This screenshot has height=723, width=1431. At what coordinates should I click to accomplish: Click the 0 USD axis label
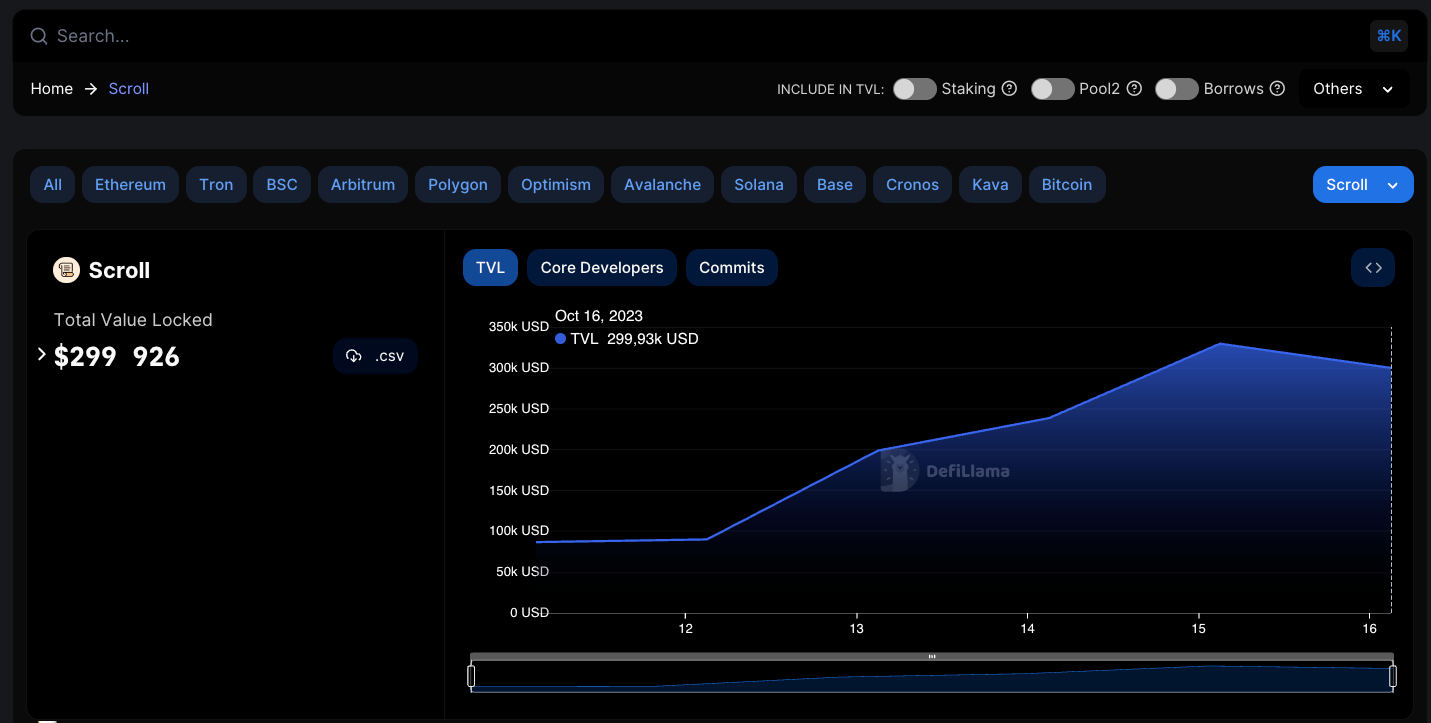530,612
